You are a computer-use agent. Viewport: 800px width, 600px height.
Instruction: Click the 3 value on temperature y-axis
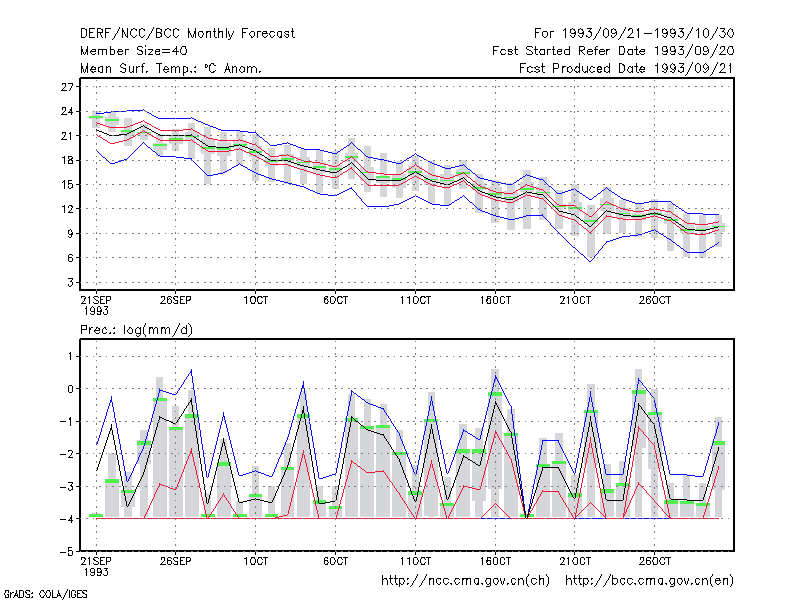70,283
